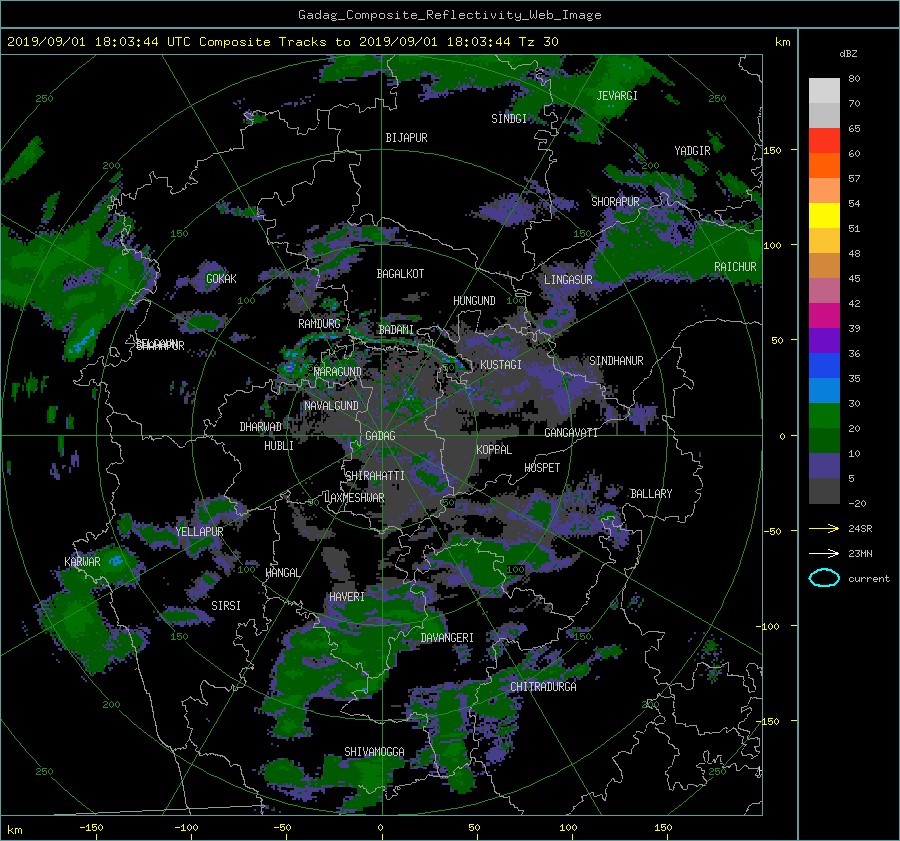Click the HANGAL city label
Screen dimensions: 900x841
pos(282,573)
